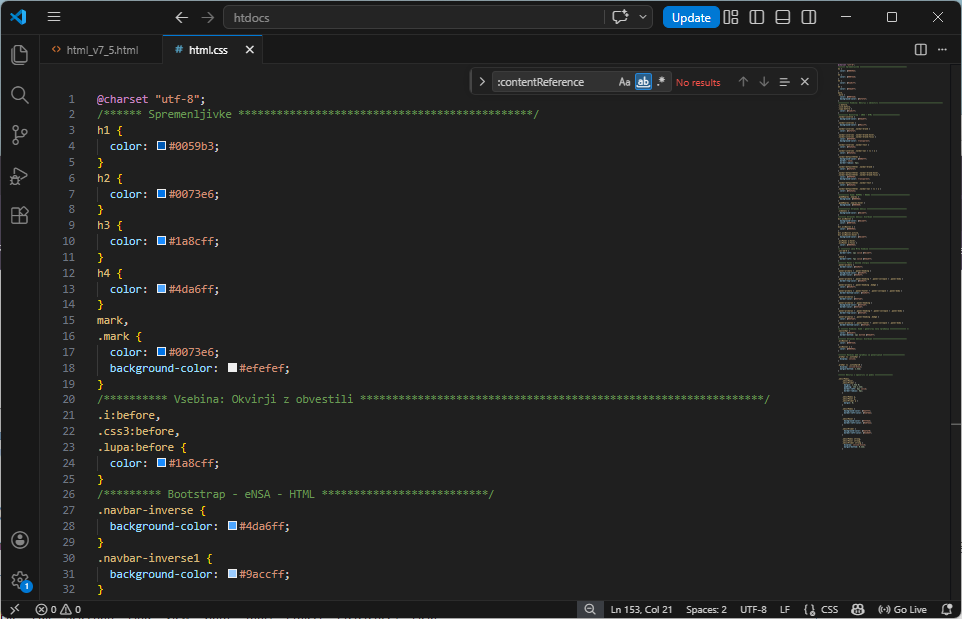
Task: Toggle Match Case in the find widget
Action: 625,81
